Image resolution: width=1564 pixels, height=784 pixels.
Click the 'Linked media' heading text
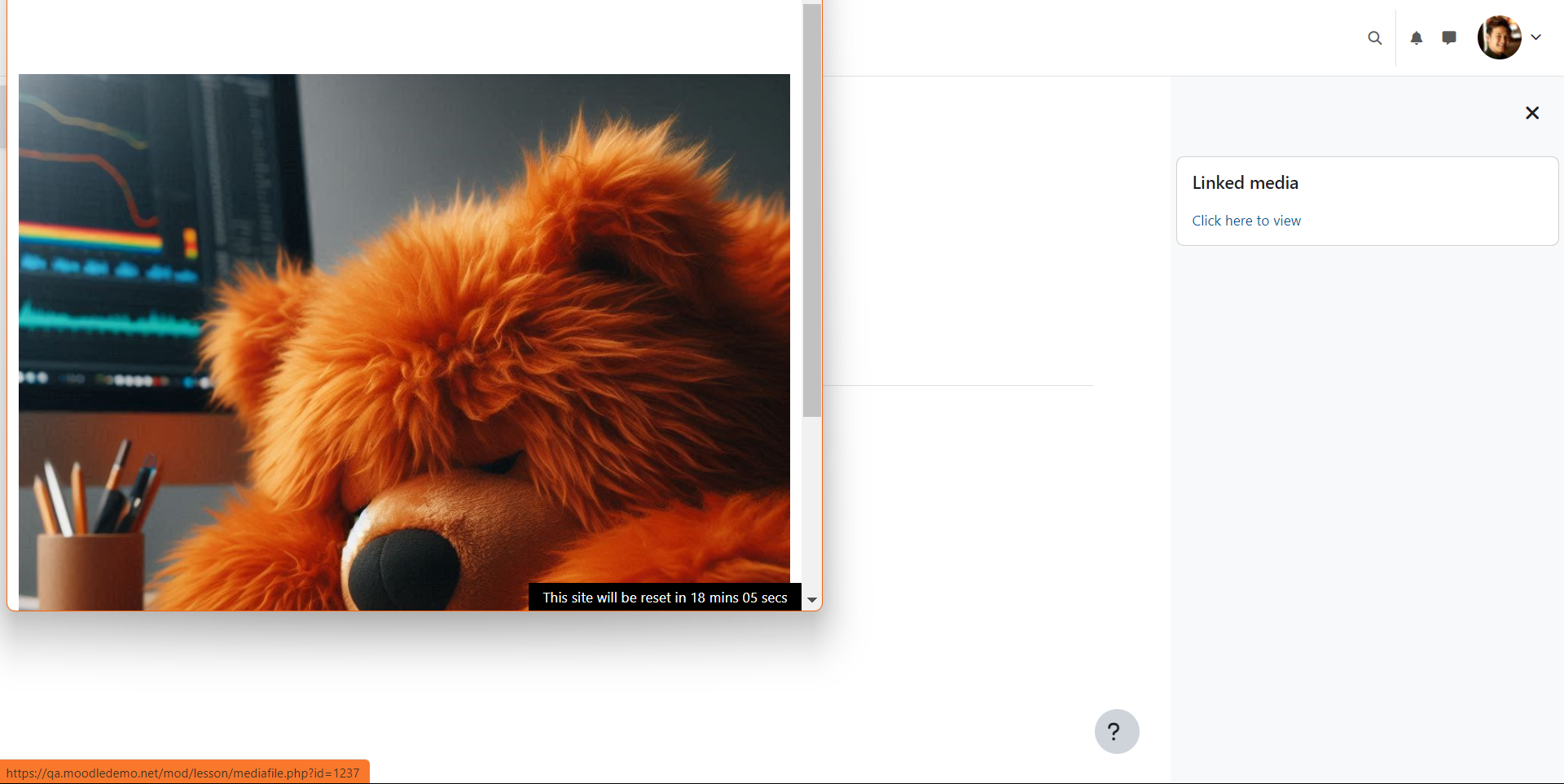pyautogui.click(x=1245, y=182)
